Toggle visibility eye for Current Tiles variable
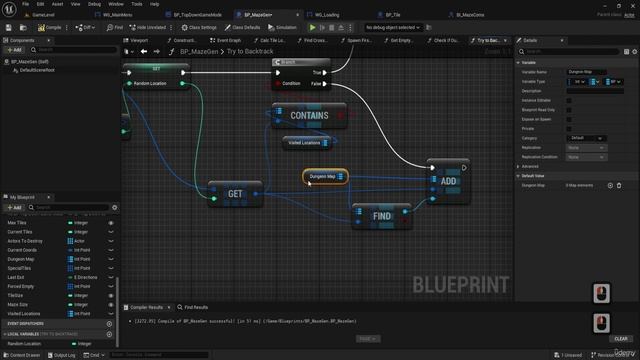 pos(111,232)
